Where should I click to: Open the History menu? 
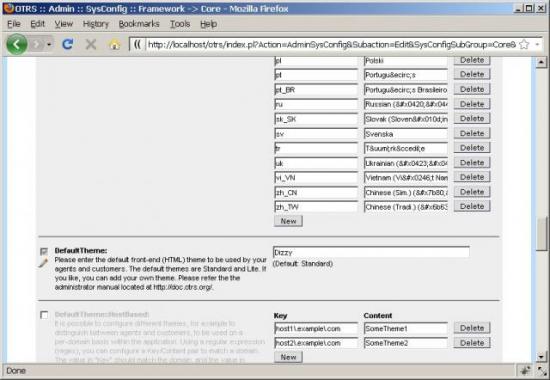click(95, 24)
